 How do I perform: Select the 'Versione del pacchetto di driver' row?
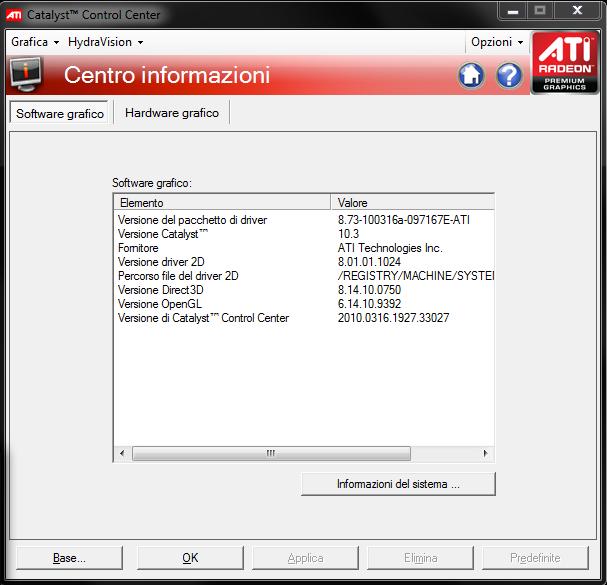pos(304,220)
